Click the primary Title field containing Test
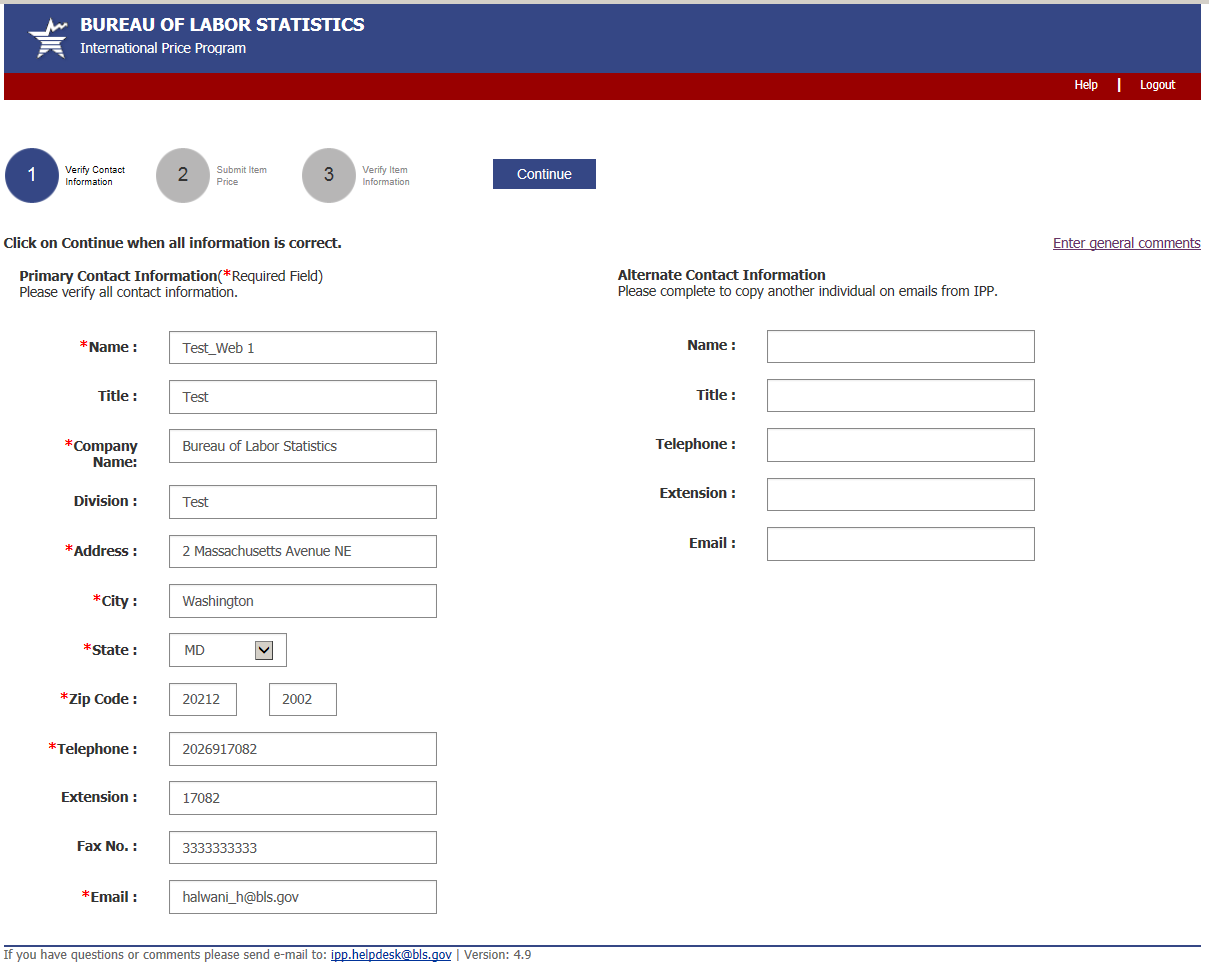The image size is (1209, 969). point(303,397)
